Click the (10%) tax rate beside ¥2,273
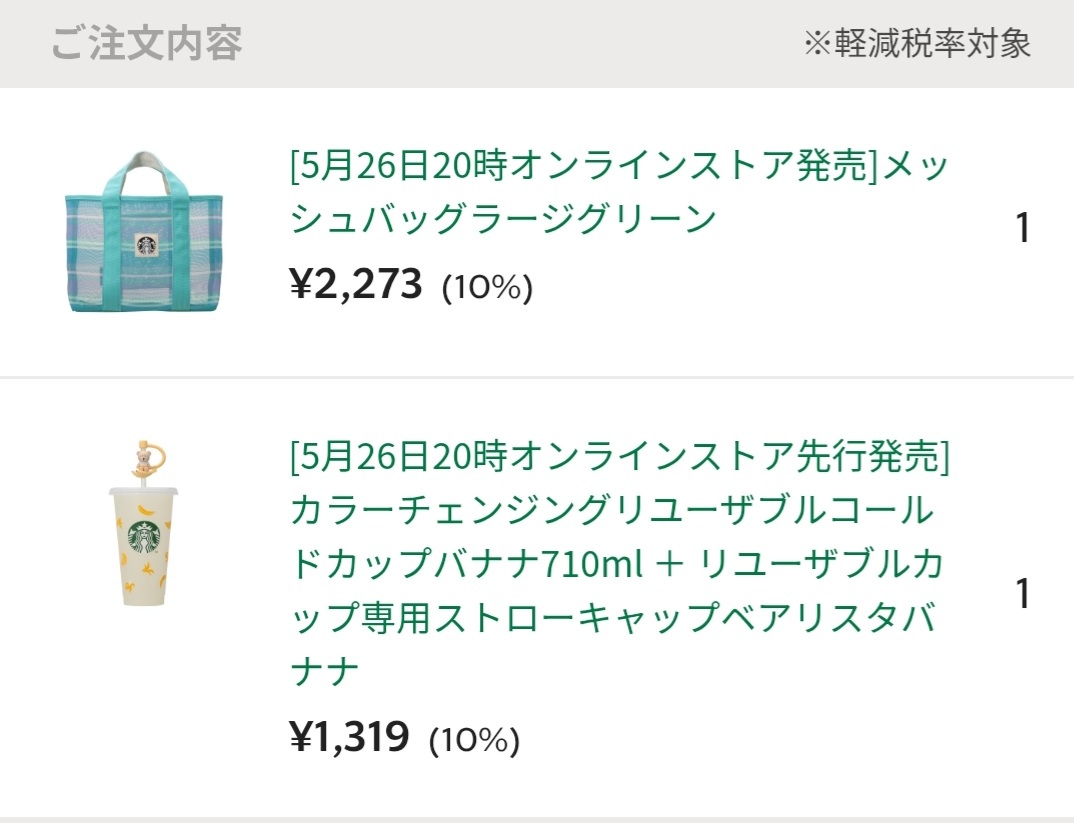 tap(487, 287)
